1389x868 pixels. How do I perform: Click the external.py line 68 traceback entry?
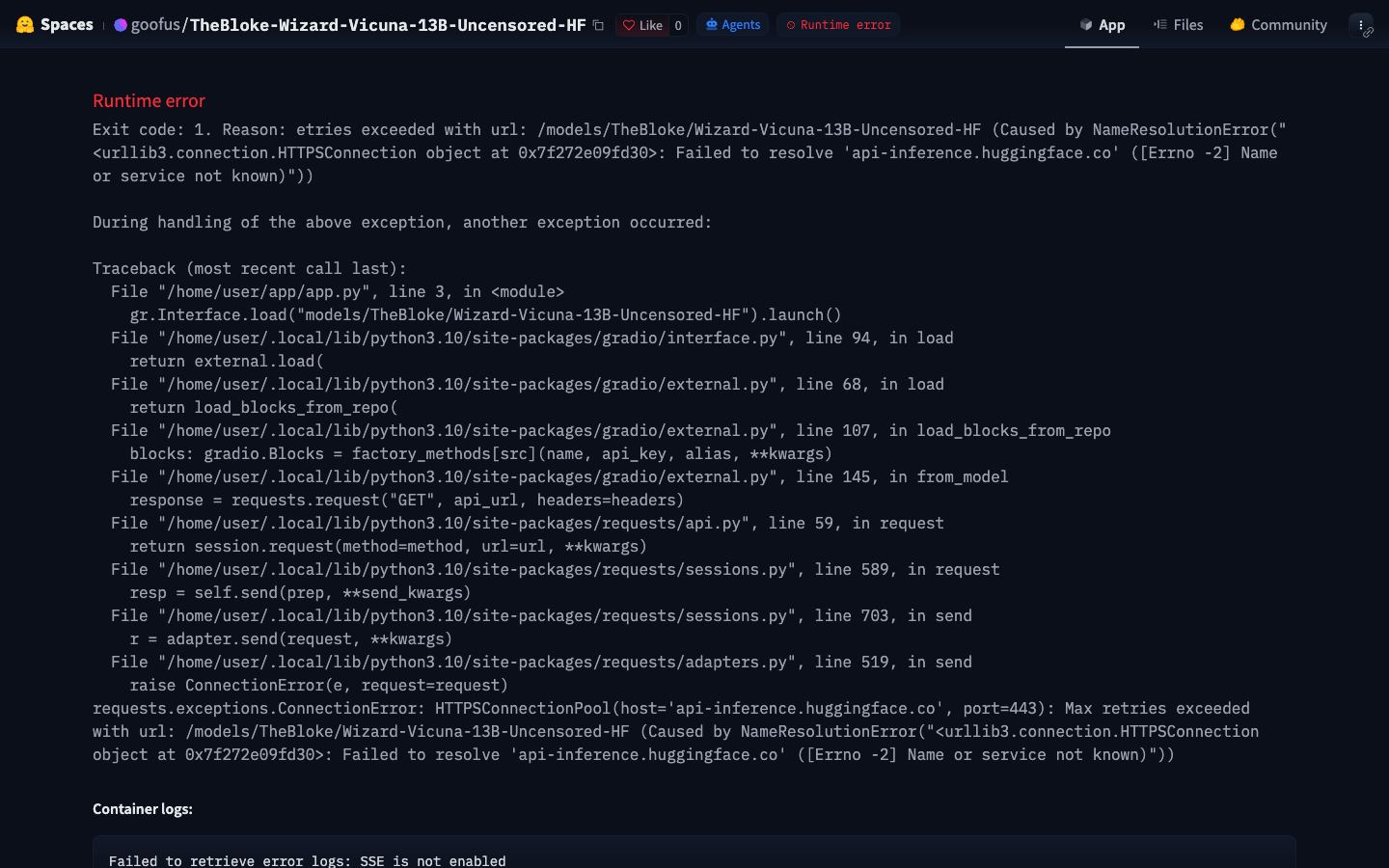[x=528, y=384]
